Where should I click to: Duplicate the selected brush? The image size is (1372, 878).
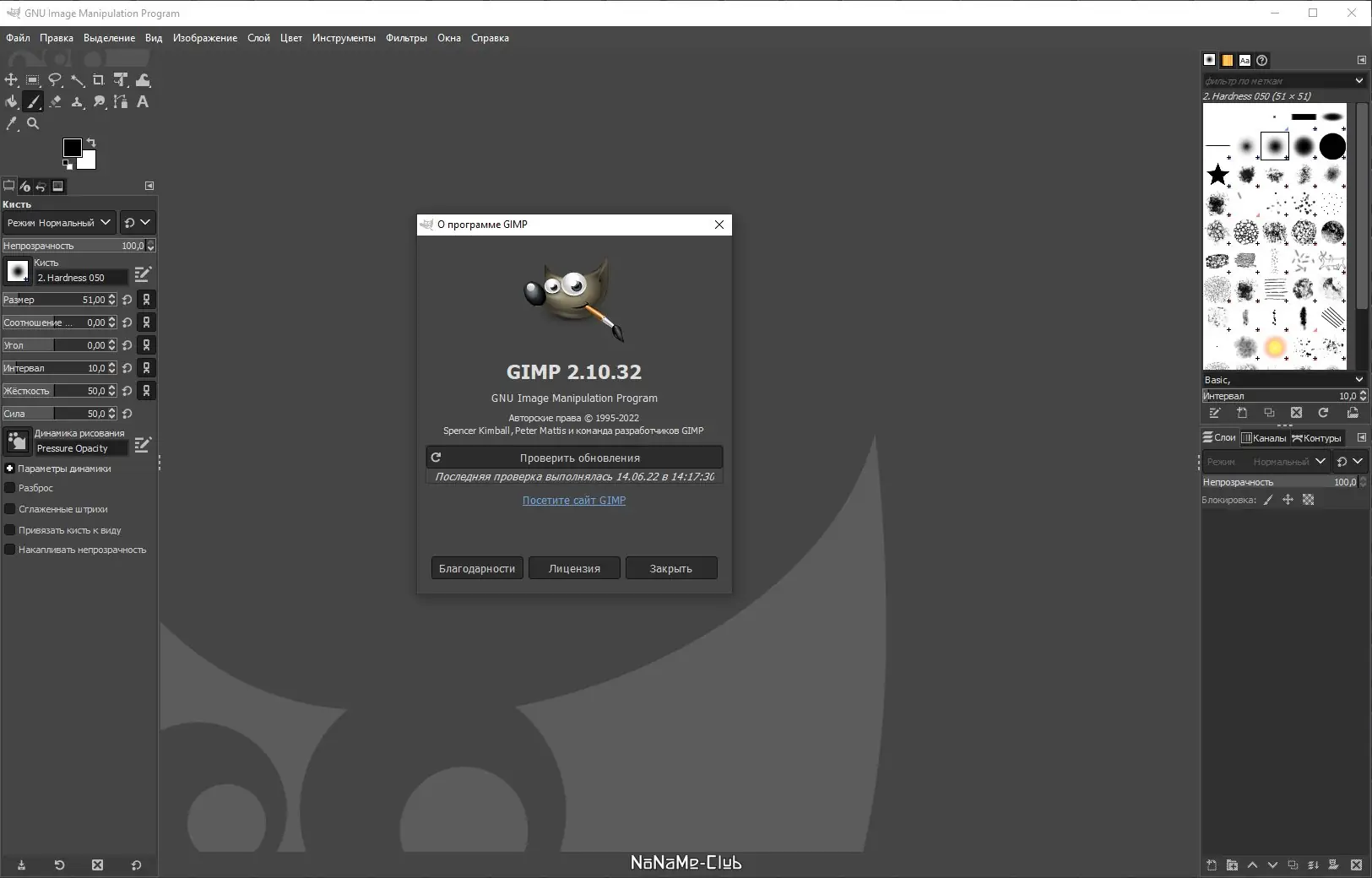tap(1269, 413)
